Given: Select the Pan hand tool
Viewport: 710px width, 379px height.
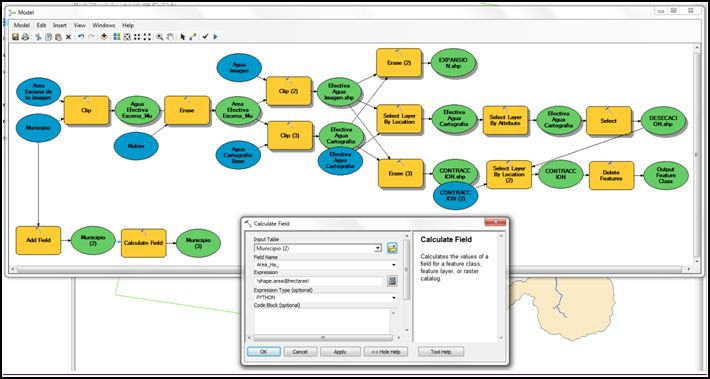Looking at the screenshot, I should click(x=170, y=37).
